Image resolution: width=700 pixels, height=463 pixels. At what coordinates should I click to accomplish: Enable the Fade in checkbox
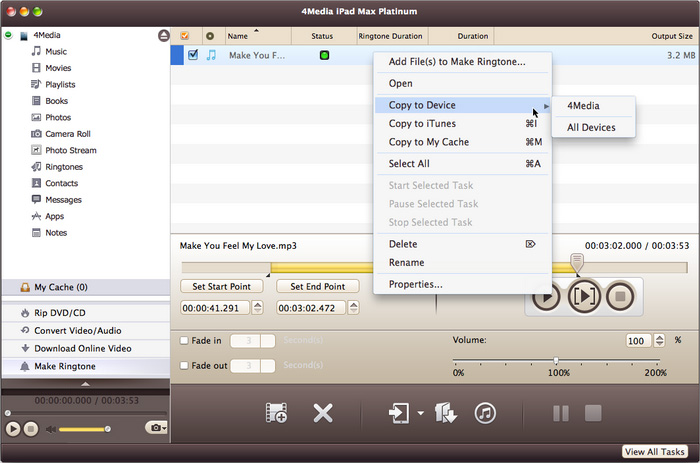click(184, 341)
